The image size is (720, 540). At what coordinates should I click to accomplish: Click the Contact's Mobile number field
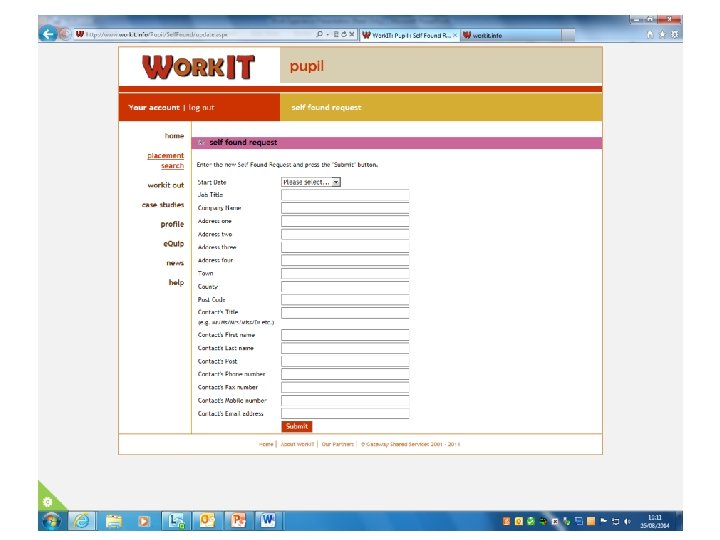pyautogui.click(x=345, y=400)
